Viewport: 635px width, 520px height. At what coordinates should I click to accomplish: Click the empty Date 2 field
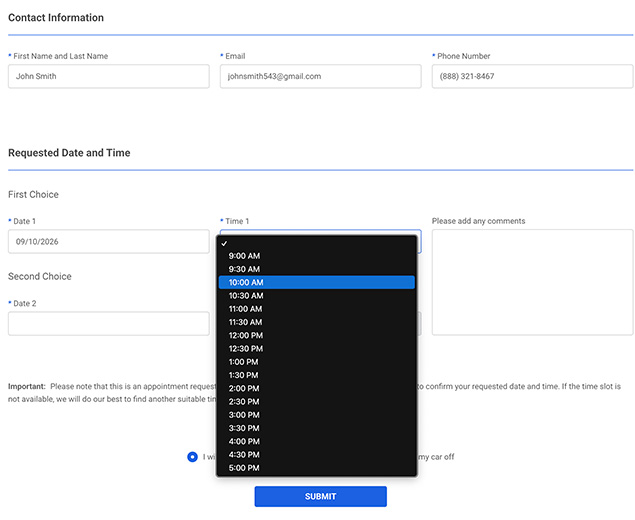point(109,324)
